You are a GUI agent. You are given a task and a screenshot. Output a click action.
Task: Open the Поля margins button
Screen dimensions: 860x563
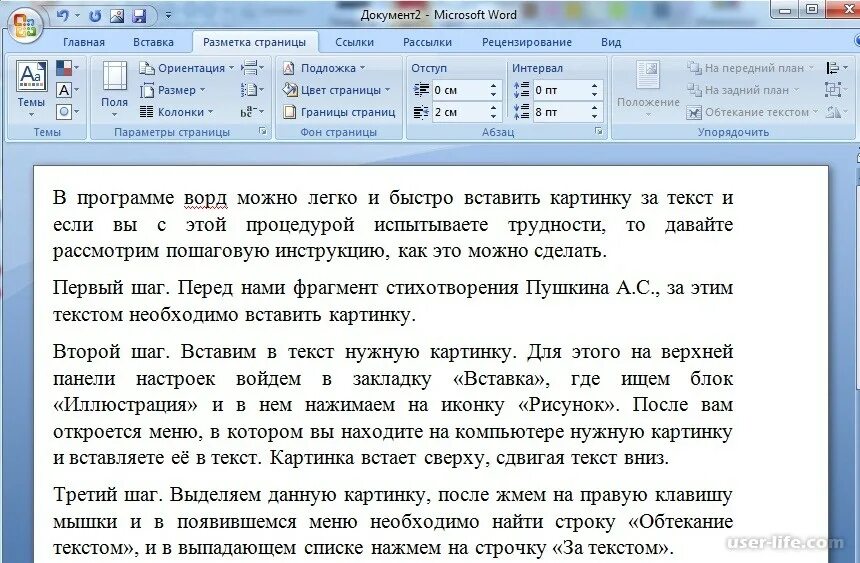click(114, 88)
